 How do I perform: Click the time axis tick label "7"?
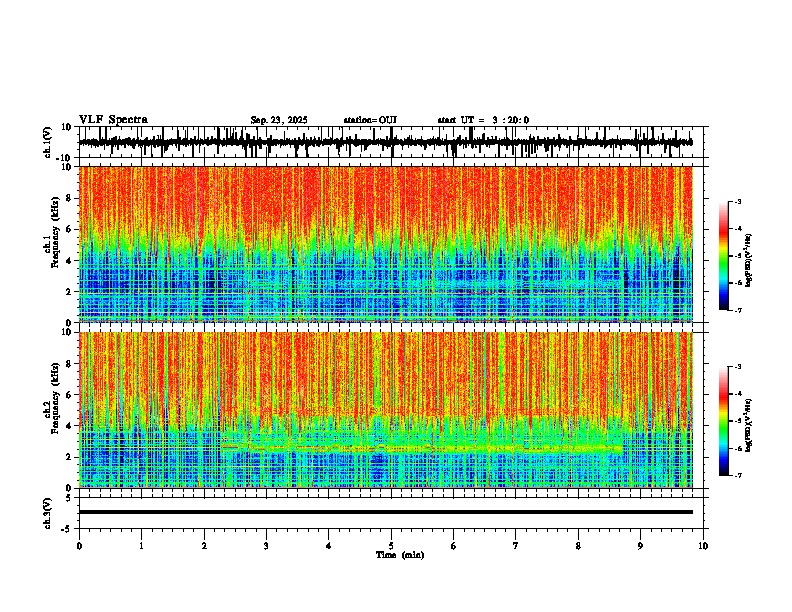pos(516,546)
